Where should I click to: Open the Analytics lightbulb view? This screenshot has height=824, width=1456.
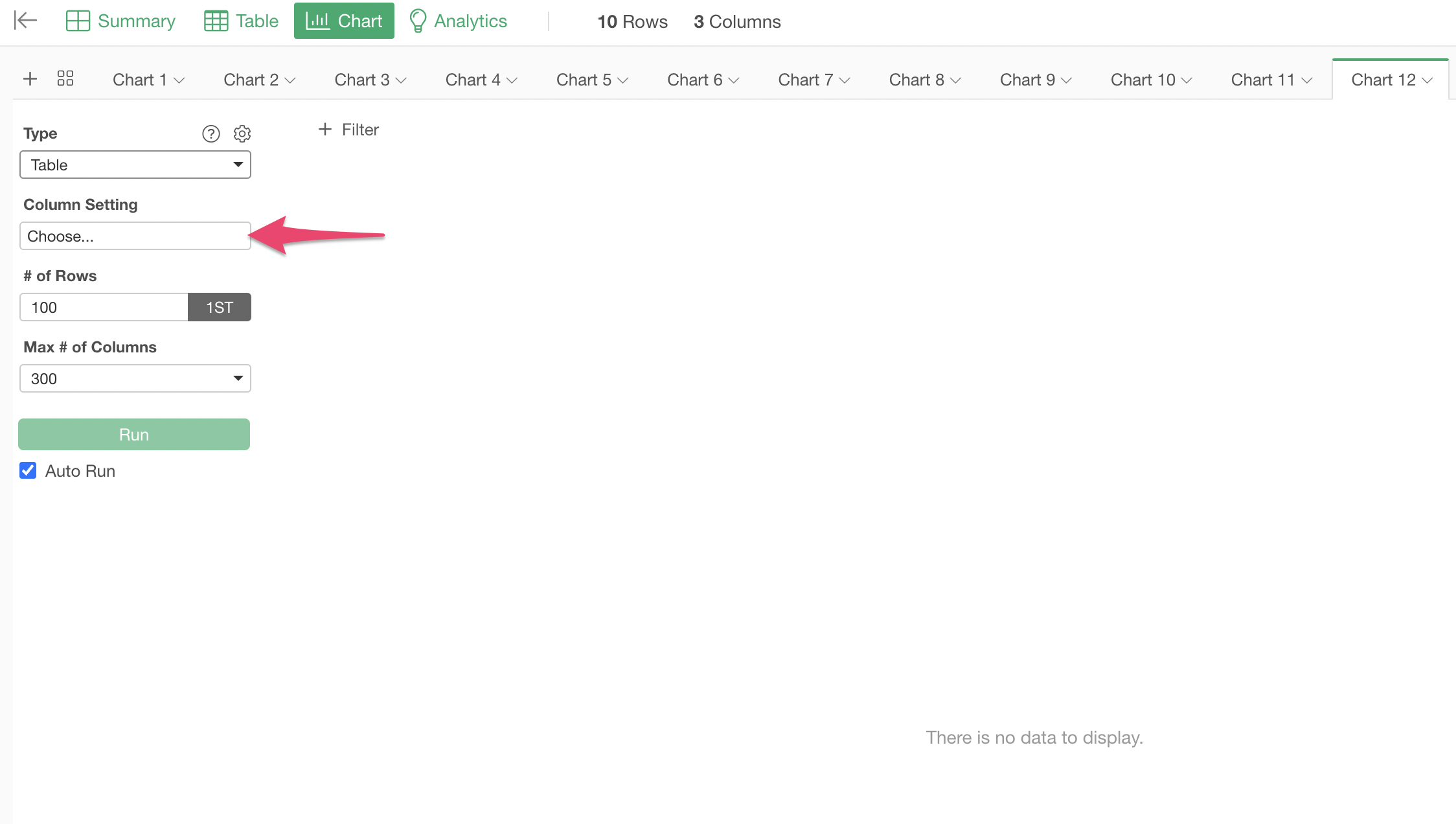[458, 21]
